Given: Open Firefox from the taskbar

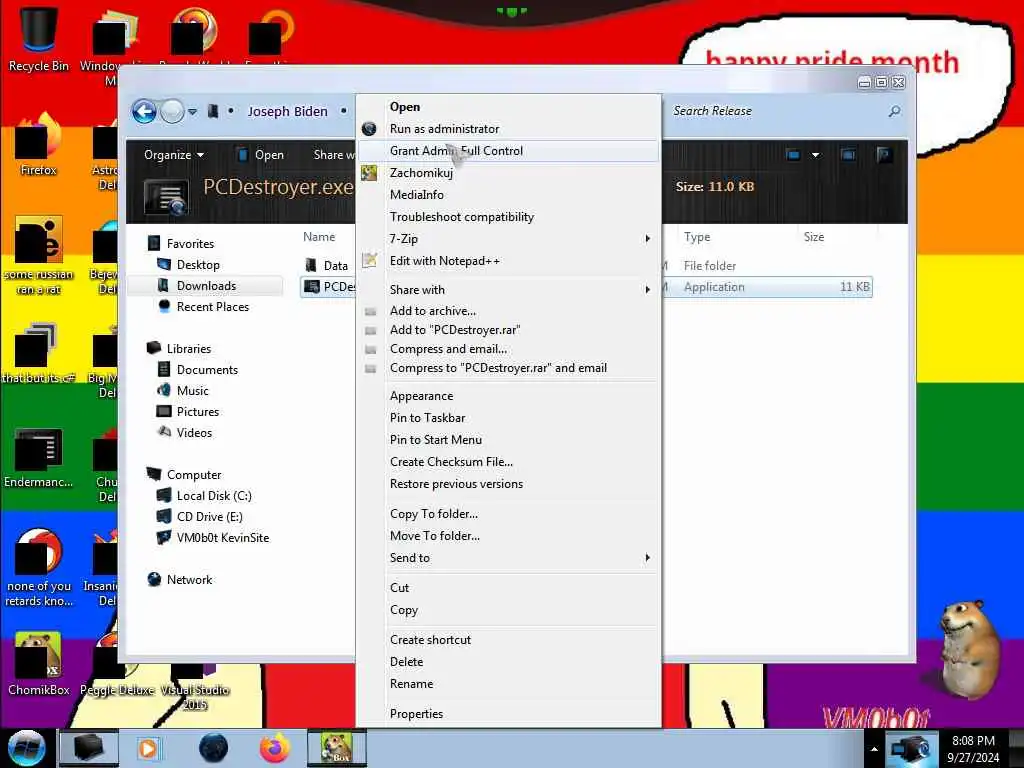Looking at the screenshot, I should click(274, 748).
